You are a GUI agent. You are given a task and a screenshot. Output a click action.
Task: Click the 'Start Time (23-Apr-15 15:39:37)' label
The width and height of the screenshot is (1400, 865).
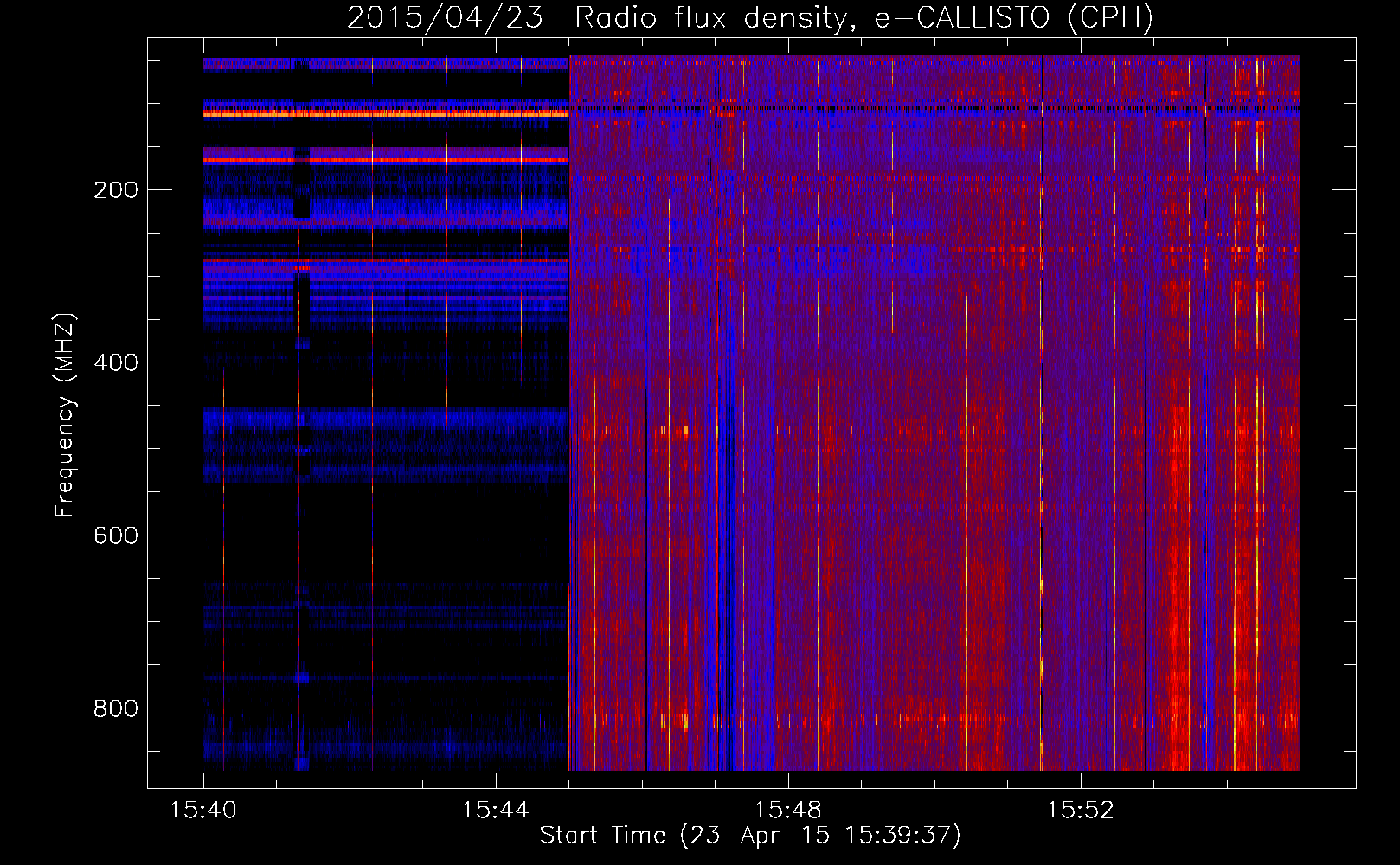click(750, 836)
